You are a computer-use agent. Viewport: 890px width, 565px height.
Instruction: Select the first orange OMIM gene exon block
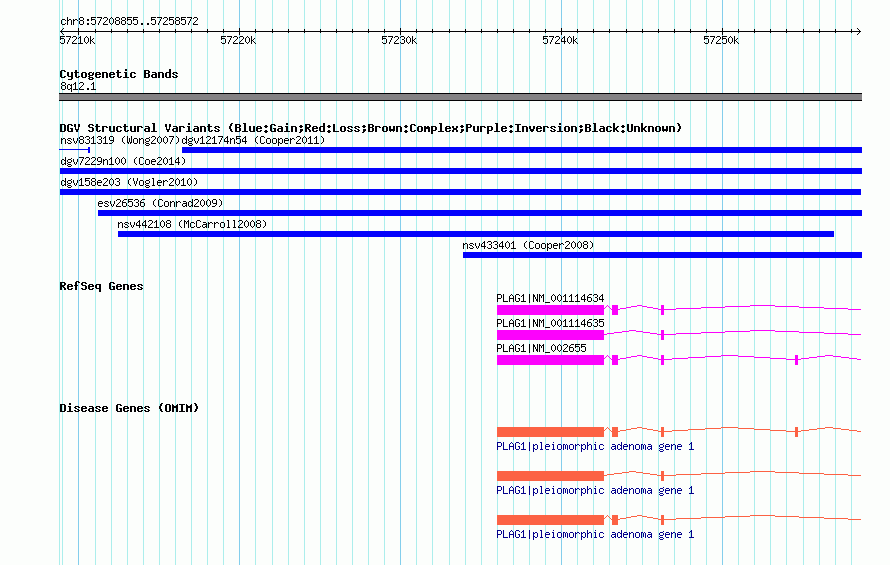550,432
